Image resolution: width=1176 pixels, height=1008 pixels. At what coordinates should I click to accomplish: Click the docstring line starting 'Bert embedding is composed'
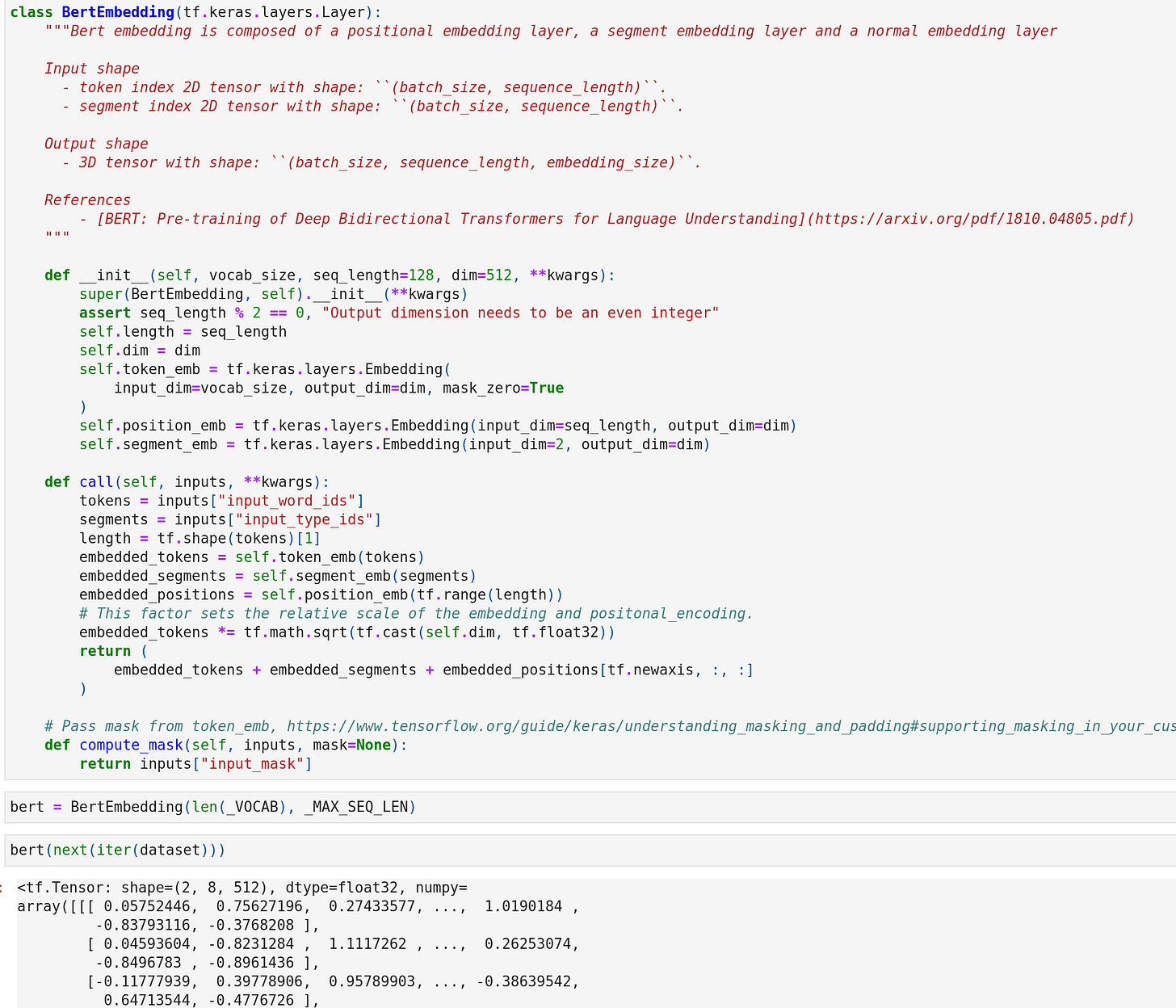tap(551, 31)
